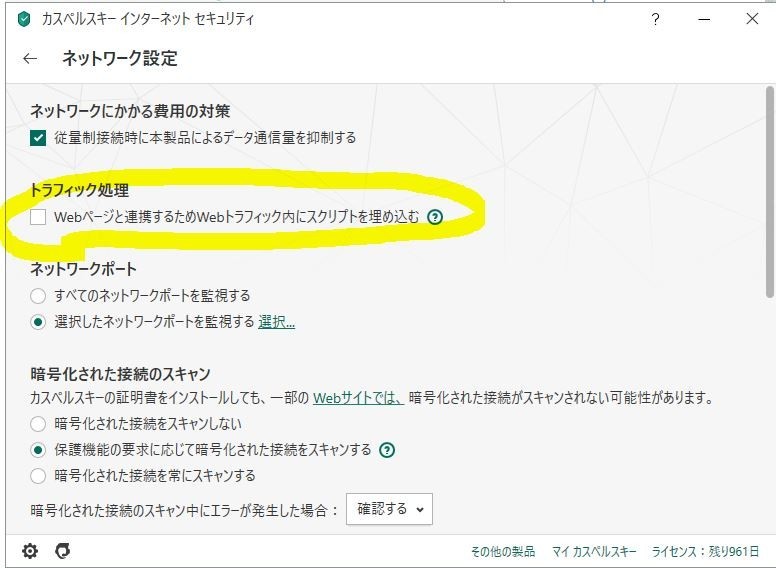Uncheck 従量制接続時にデータ通信量を抑制する checkbox

click(x=38, y=138)
